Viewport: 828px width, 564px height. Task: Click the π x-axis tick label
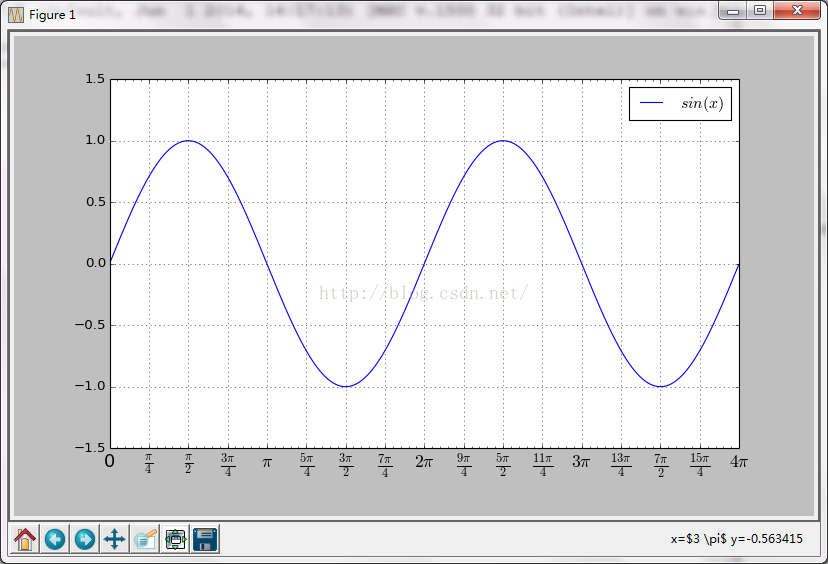(x=267, y=463)
